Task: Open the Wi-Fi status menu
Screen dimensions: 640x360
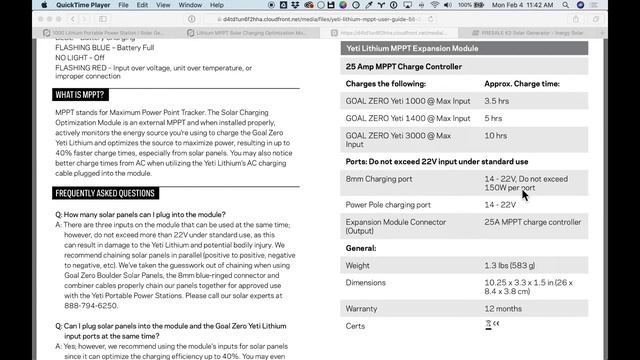Action: coord(435,5)
